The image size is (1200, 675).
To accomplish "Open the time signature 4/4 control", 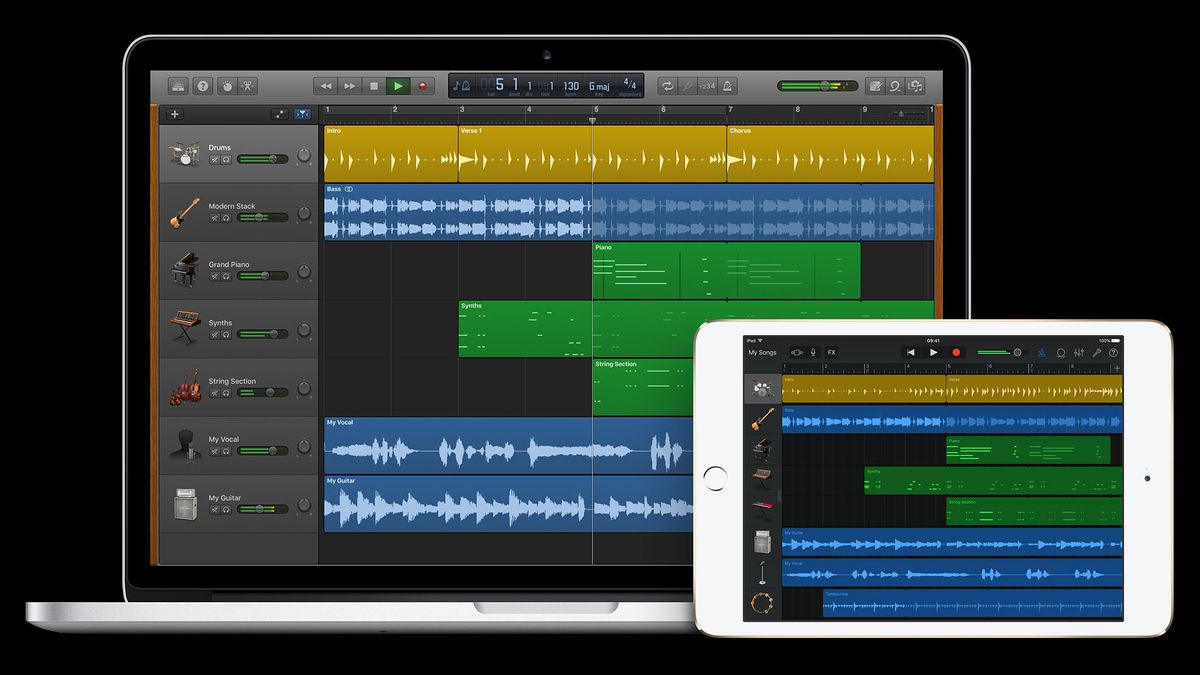I will tap(632, 85).
